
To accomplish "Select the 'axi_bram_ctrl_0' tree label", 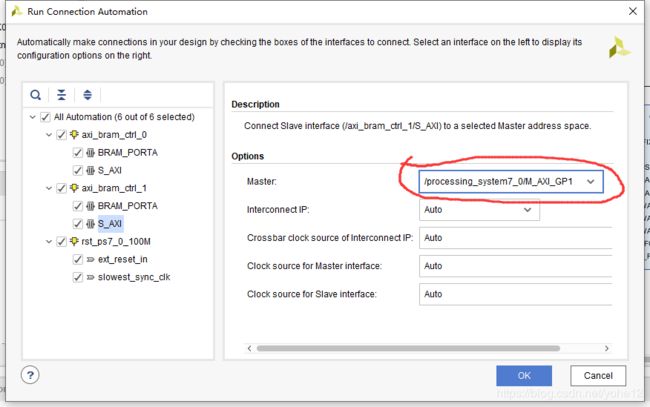I will click(114, 135).
